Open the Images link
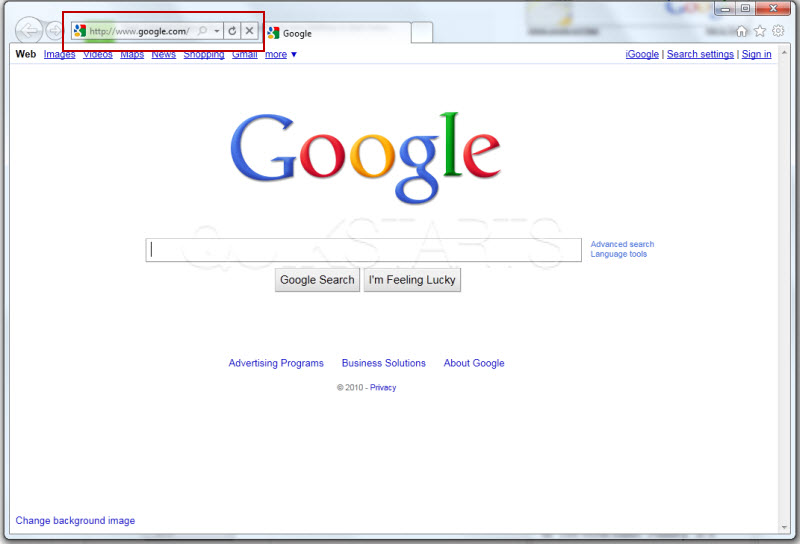Image resolution: width=800 pixels, height=544 pixels. click(59, 54)
